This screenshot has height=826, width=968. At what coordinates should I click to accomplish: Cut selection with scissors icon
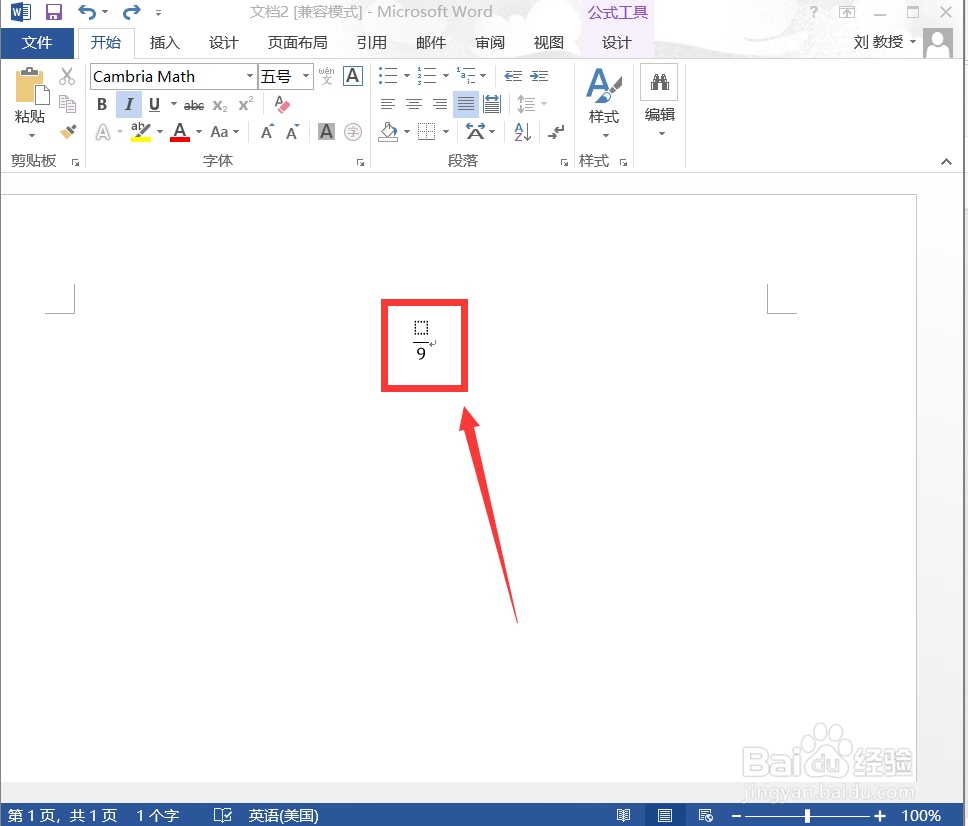[x=67, y=77]
